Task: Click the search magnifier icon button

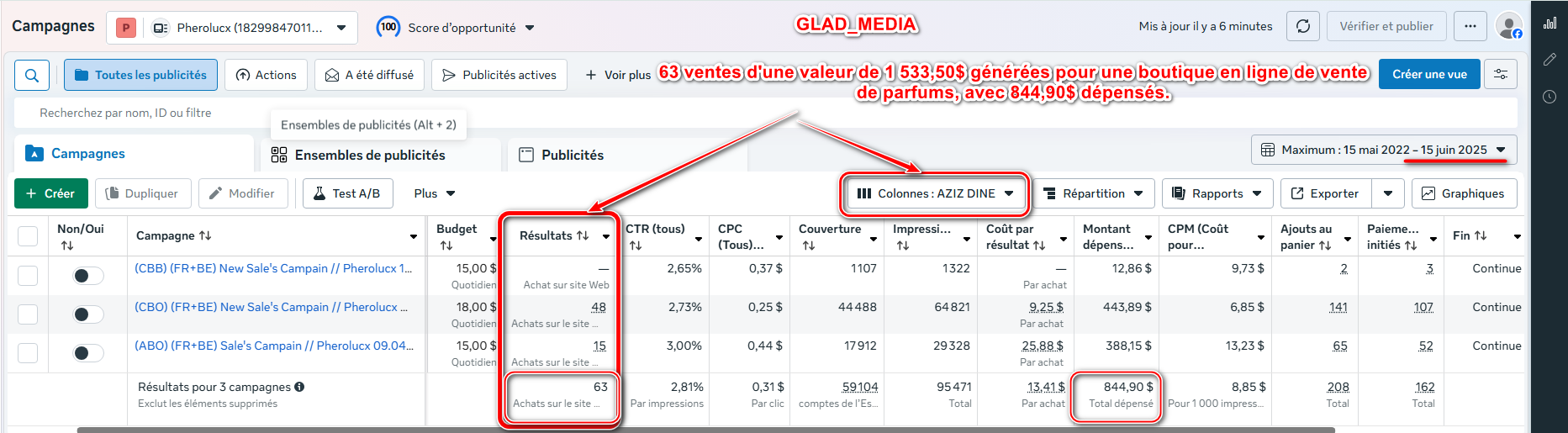Action: point(32,75)
